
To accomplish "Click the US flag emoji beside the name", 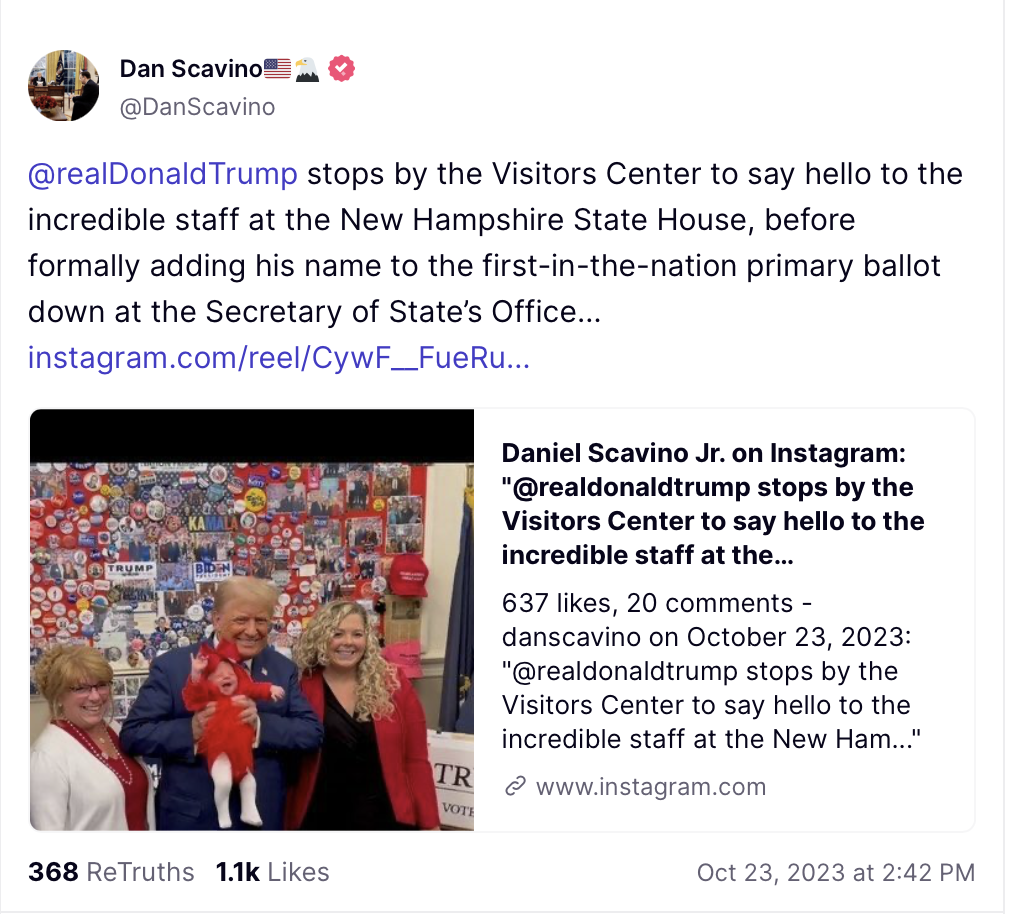I will (278, 69).
